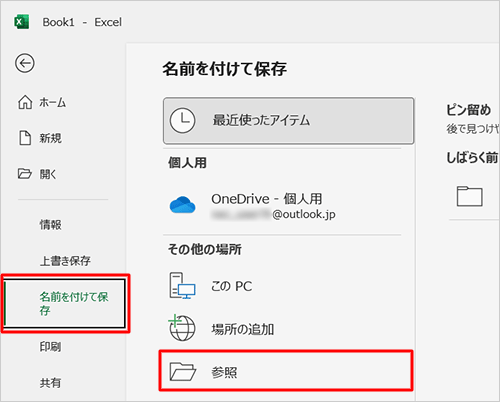This screenshot has height=402, width=500.
Task: Click the open folder icon beside 開く
Action: click(x=25, y=174)
